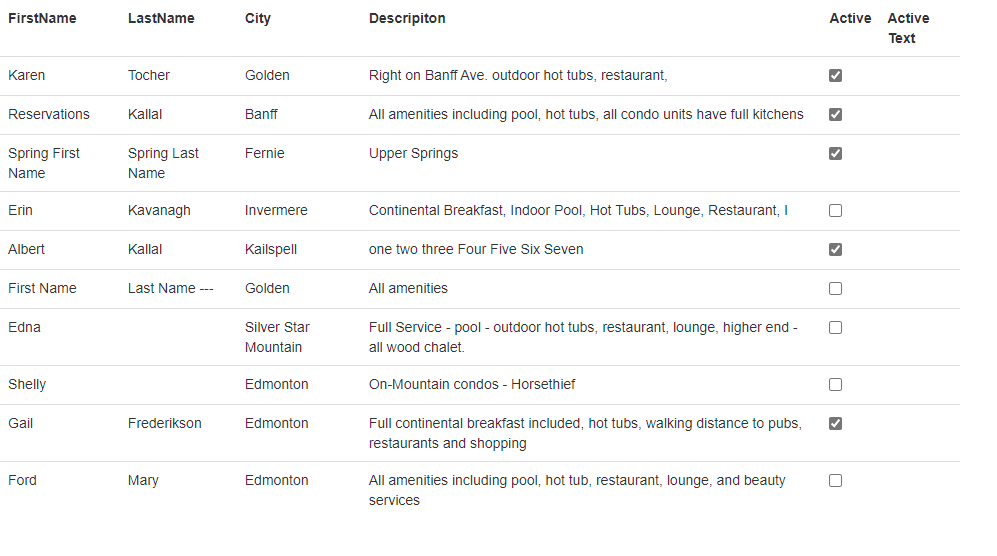Click the Active column header
The image size is (997, 556).
point(850,18)
